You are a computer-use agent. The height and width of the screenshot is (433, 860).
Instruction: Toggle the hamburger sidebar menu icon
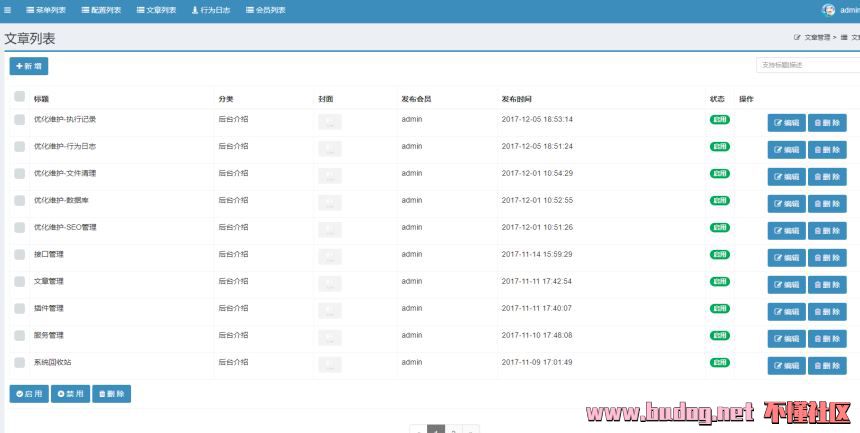(x=8, y=10)
